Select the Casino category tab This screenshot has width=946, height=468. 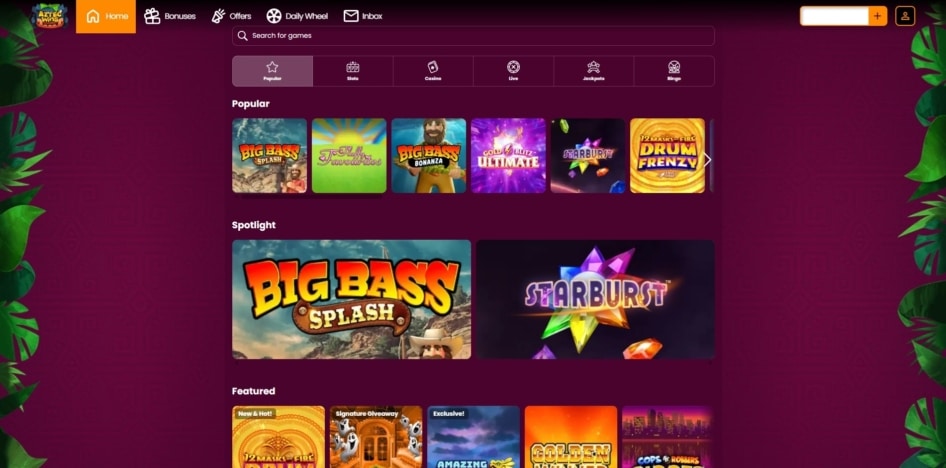click(x=433, y=71)
